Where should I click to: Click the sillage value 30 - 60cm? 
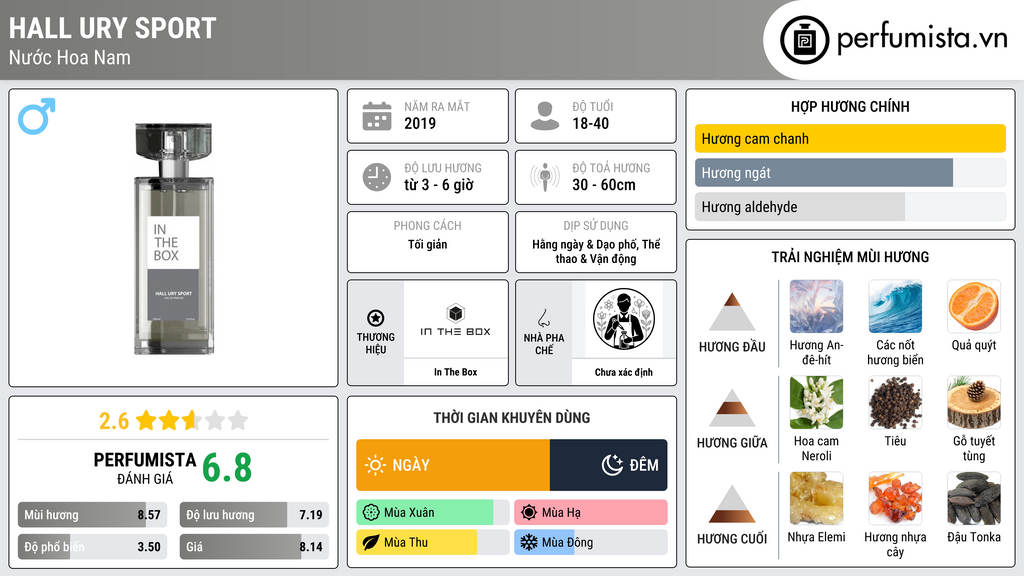[603, 185]
